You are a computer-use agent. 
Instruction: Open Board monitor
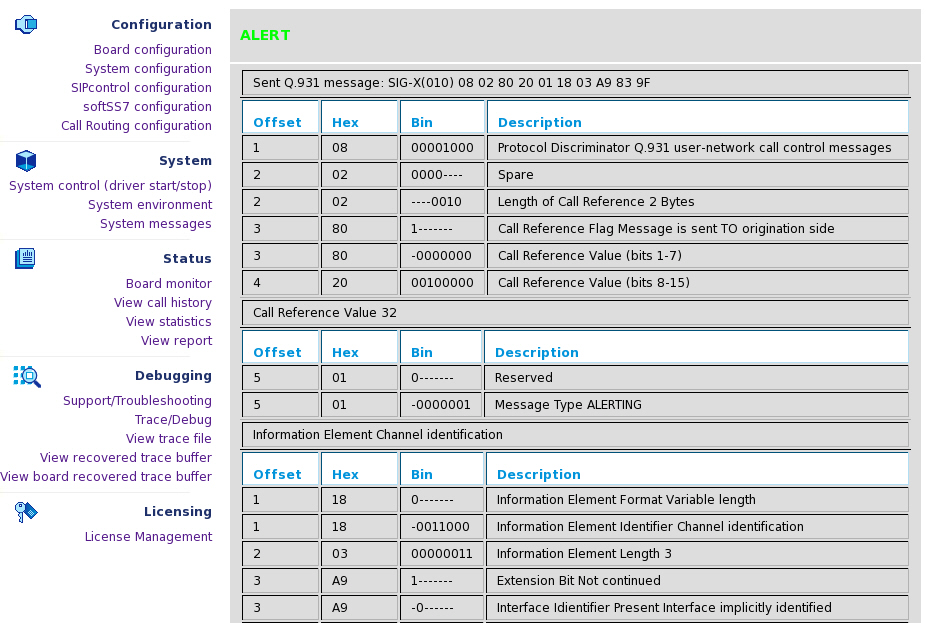pyautogui.click(x=168, y=283)
